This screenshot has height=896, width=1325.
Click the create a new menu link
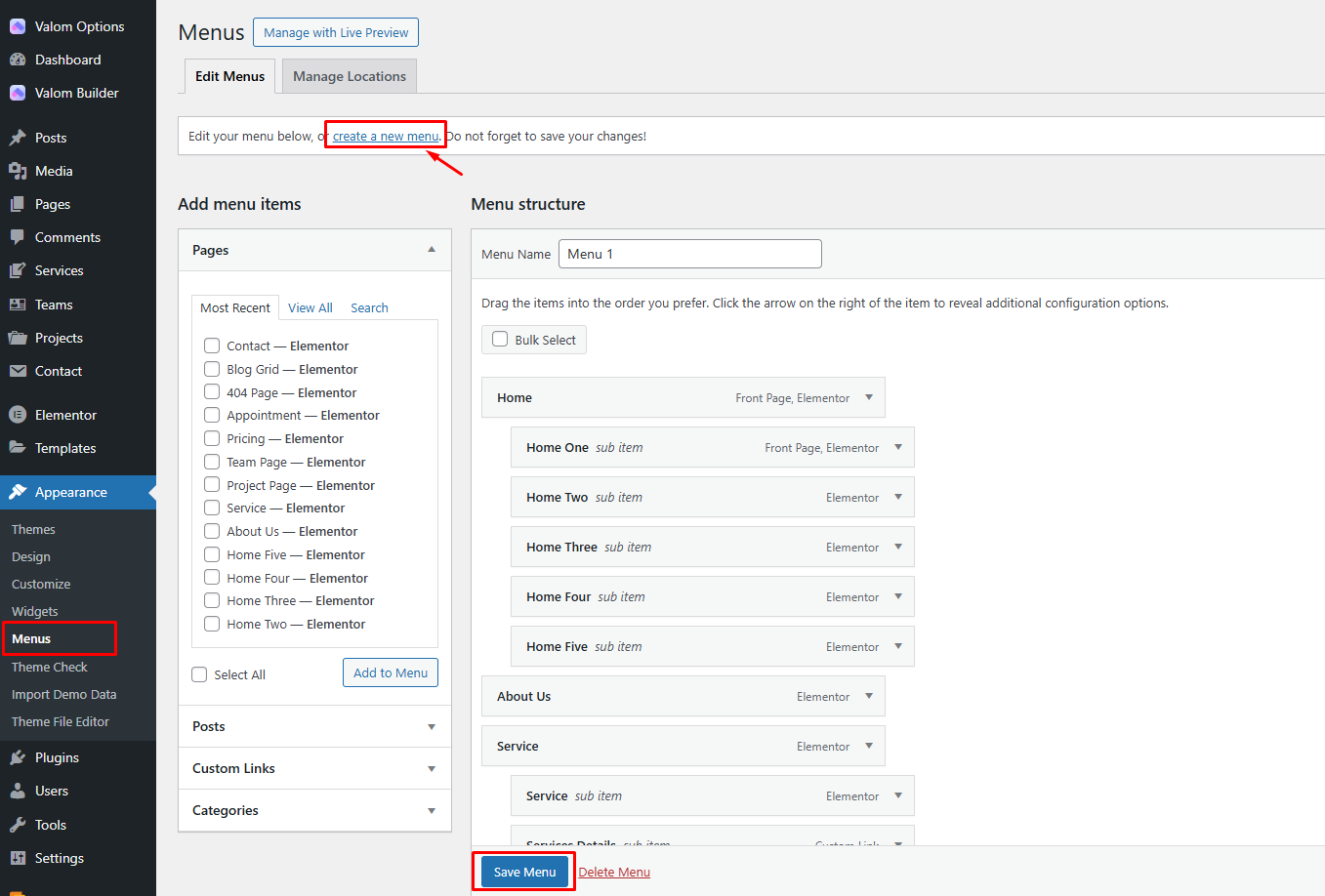[386, 136]
